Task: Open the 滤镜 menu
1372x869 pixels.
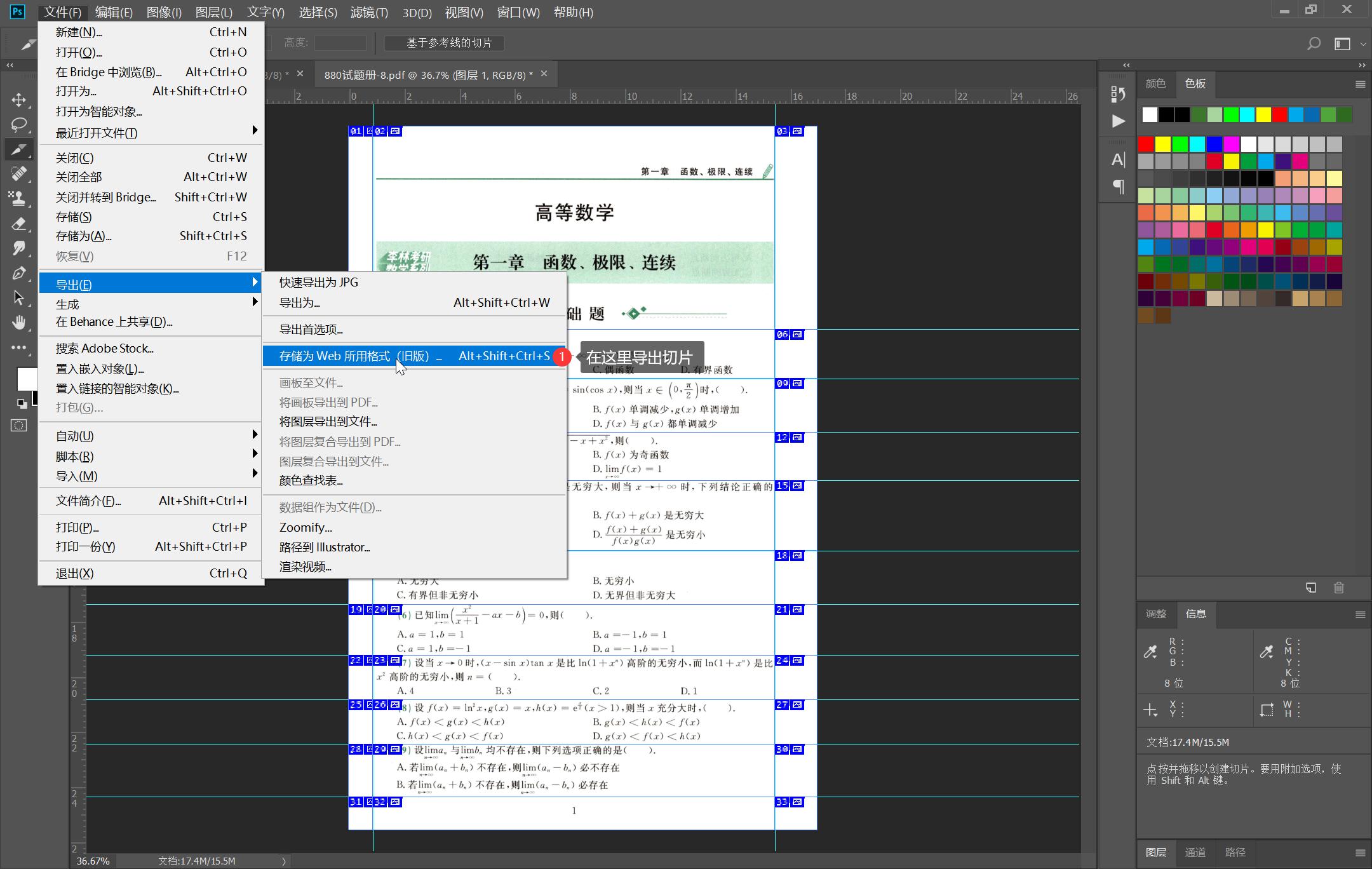Action: [368, 12]
